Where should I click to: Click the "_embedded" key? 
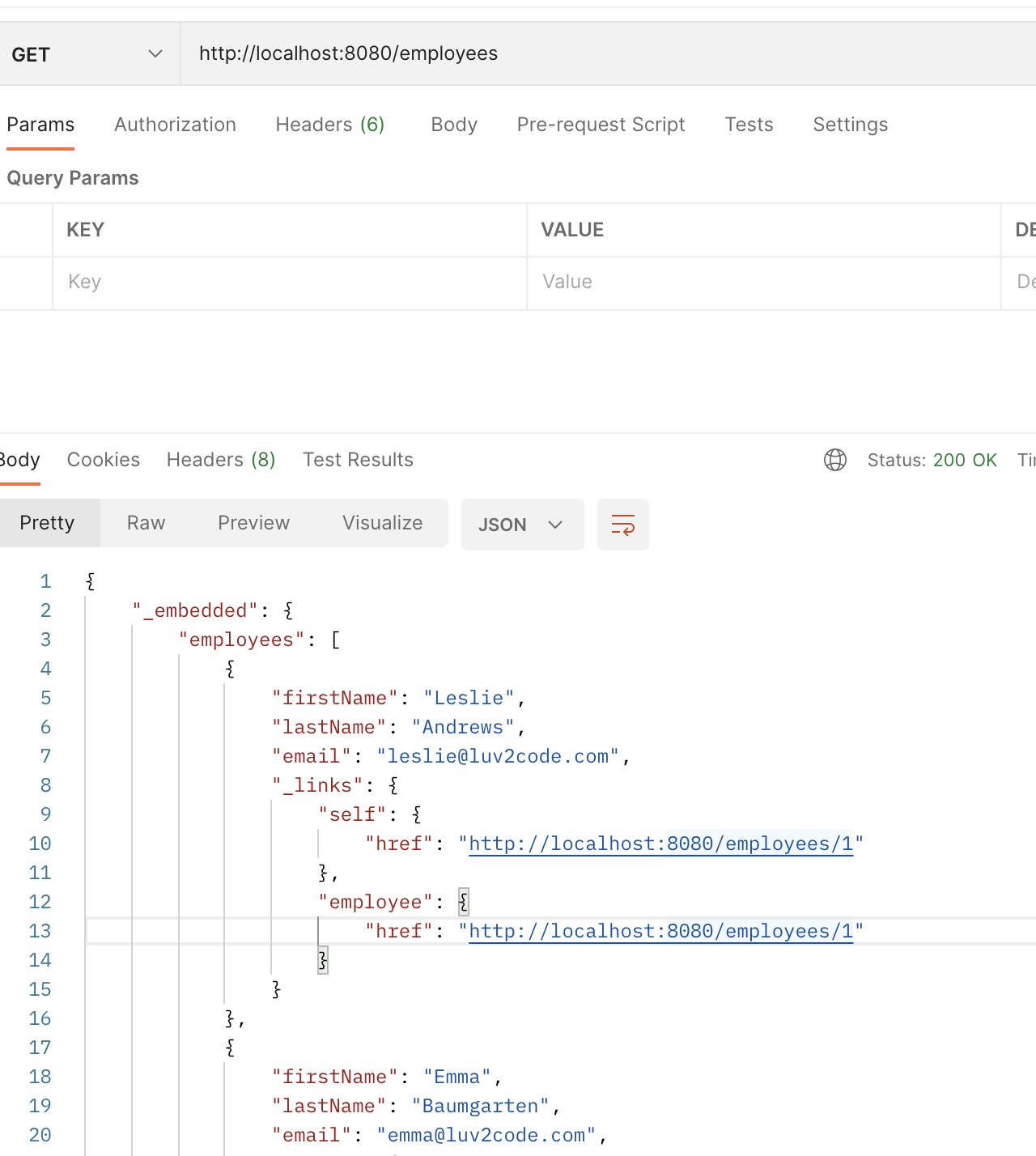pyautogui.click(x=195, y=610)
